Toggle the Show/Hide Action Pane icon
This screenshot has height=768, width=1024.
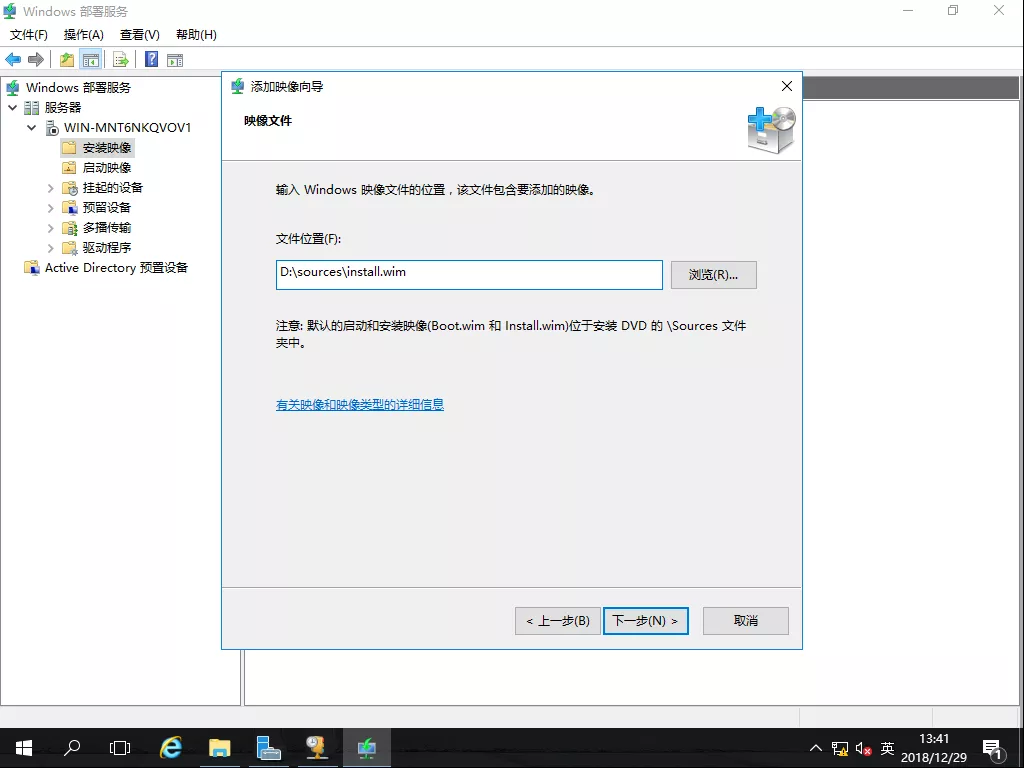click(x=174, y=59)
